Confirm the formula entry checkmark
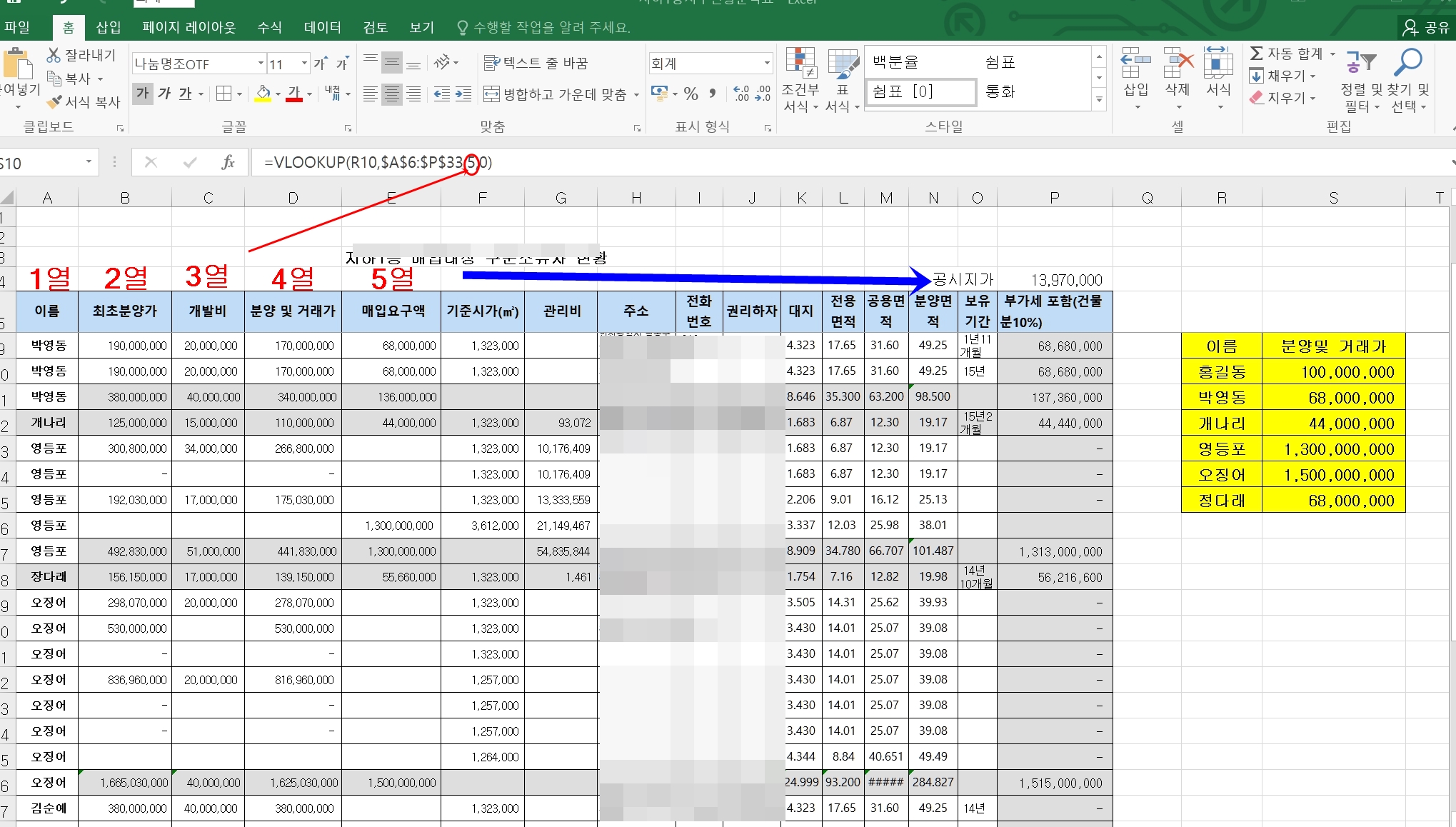Viewport: 1456px width, 827px height. point(189,162)
